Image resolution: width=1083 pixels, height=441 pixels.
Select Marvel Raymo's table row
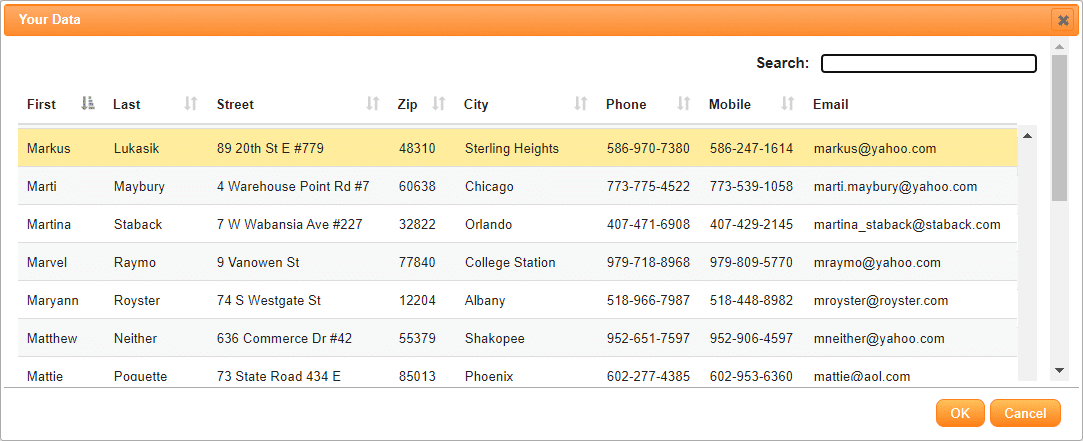click(517, 262)
